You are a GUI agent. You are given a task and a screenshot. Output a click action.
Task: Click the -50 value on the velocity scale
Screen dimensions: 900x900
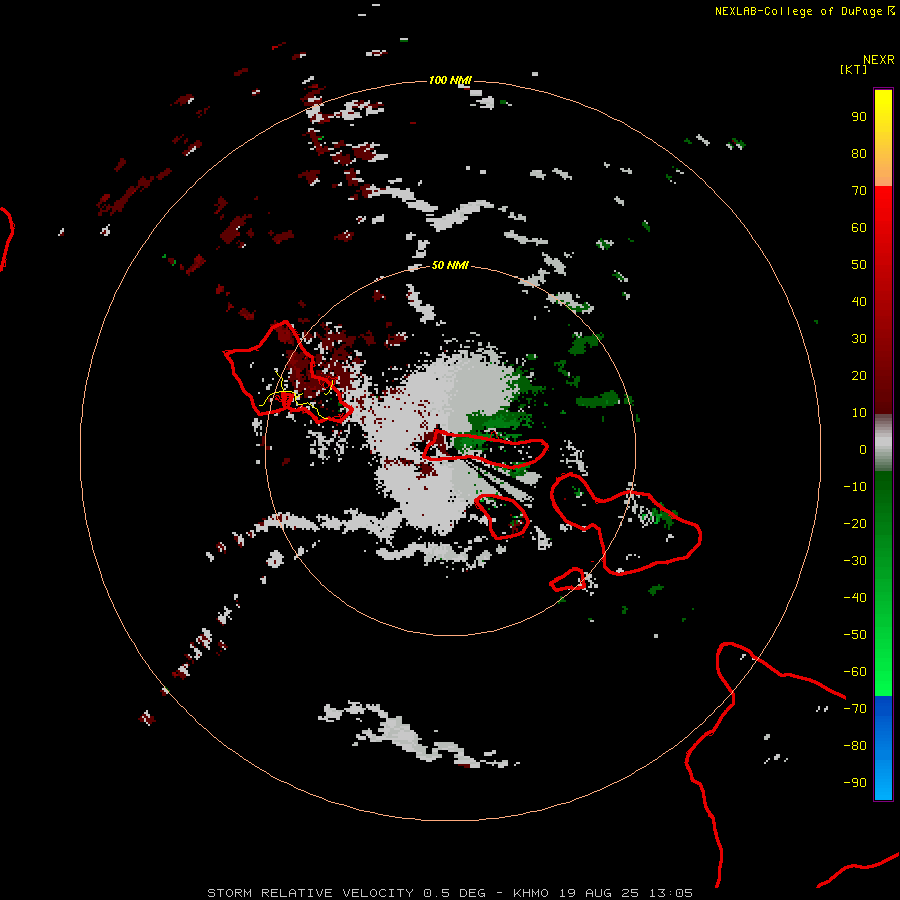point(855,635)
